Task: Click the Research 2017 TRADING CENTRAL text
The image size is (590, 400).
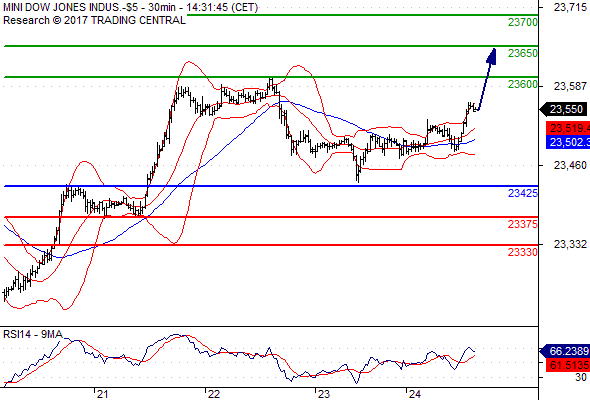Action: (94, 20)
